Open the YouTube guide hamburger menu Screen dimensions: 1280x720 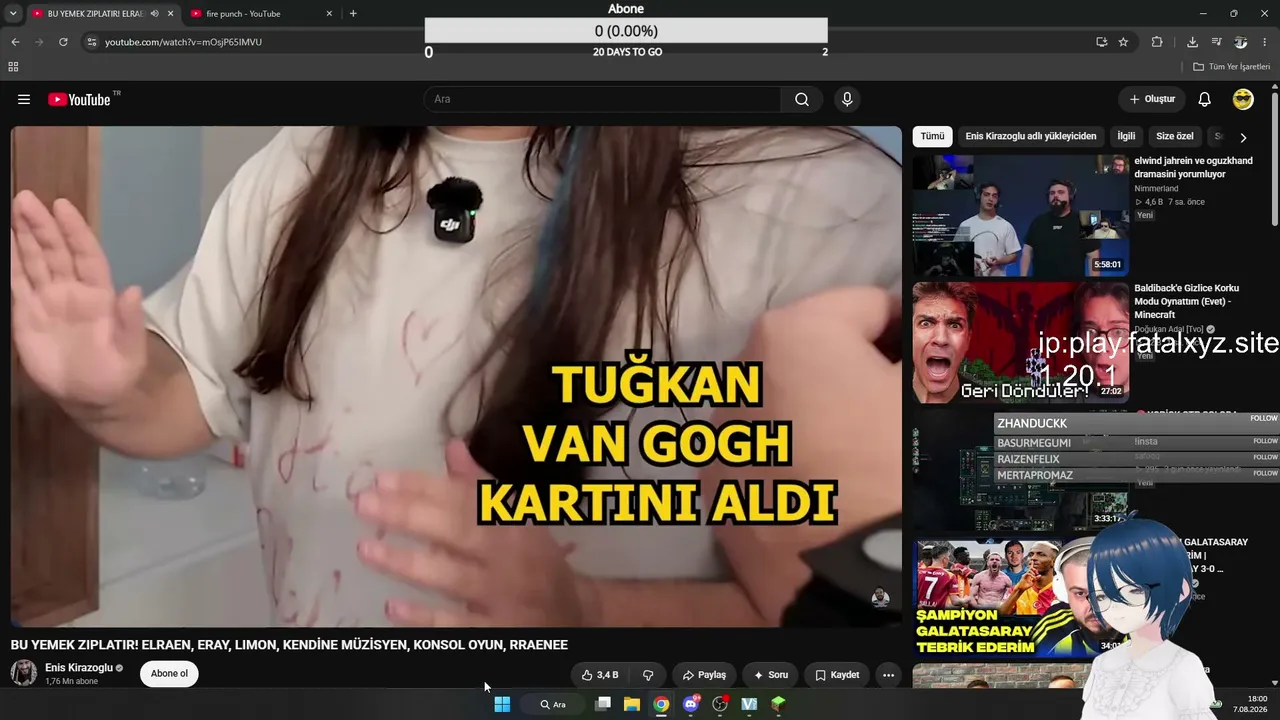(x=24, y=100)
